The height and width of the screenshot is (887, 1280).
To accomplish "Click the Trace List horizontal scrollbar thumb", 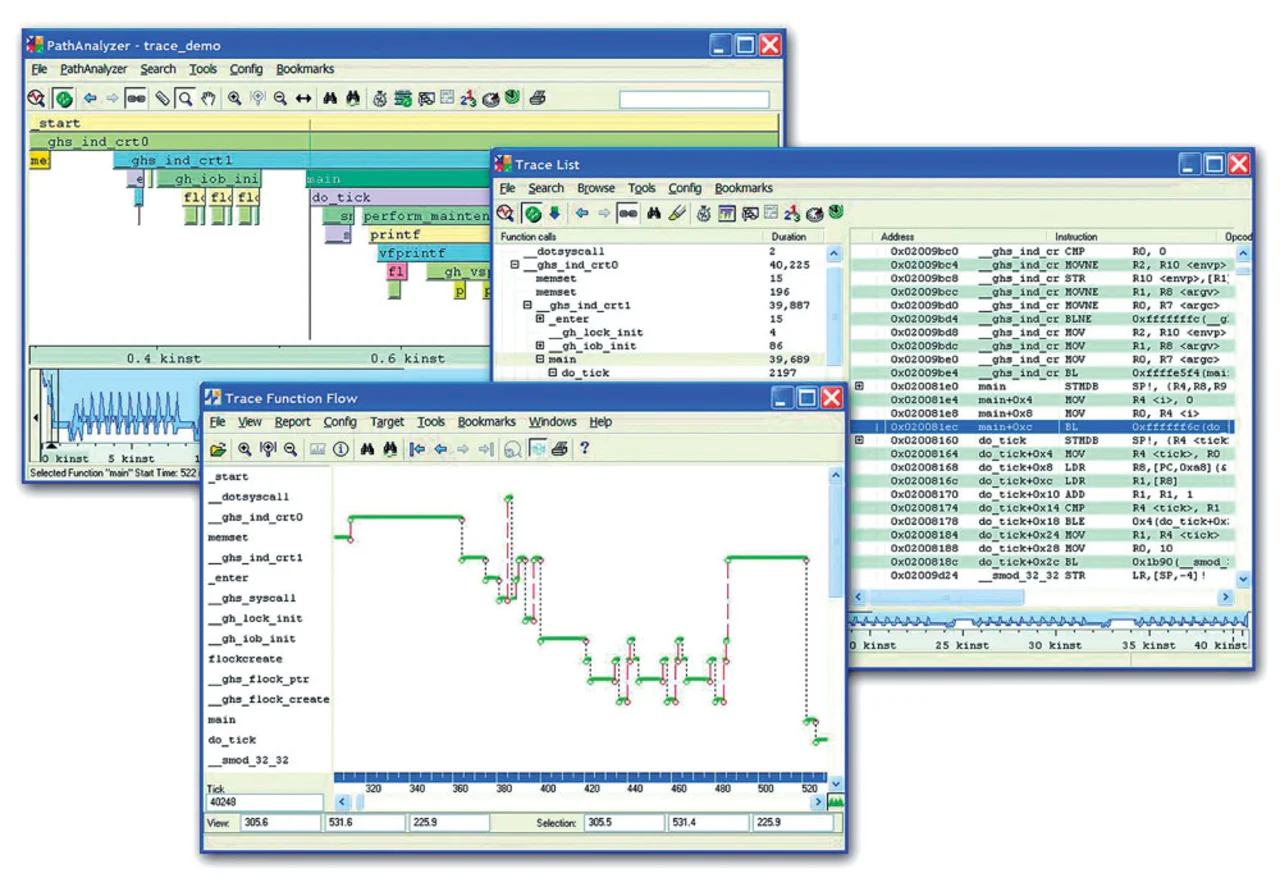I will coord(944,597).
